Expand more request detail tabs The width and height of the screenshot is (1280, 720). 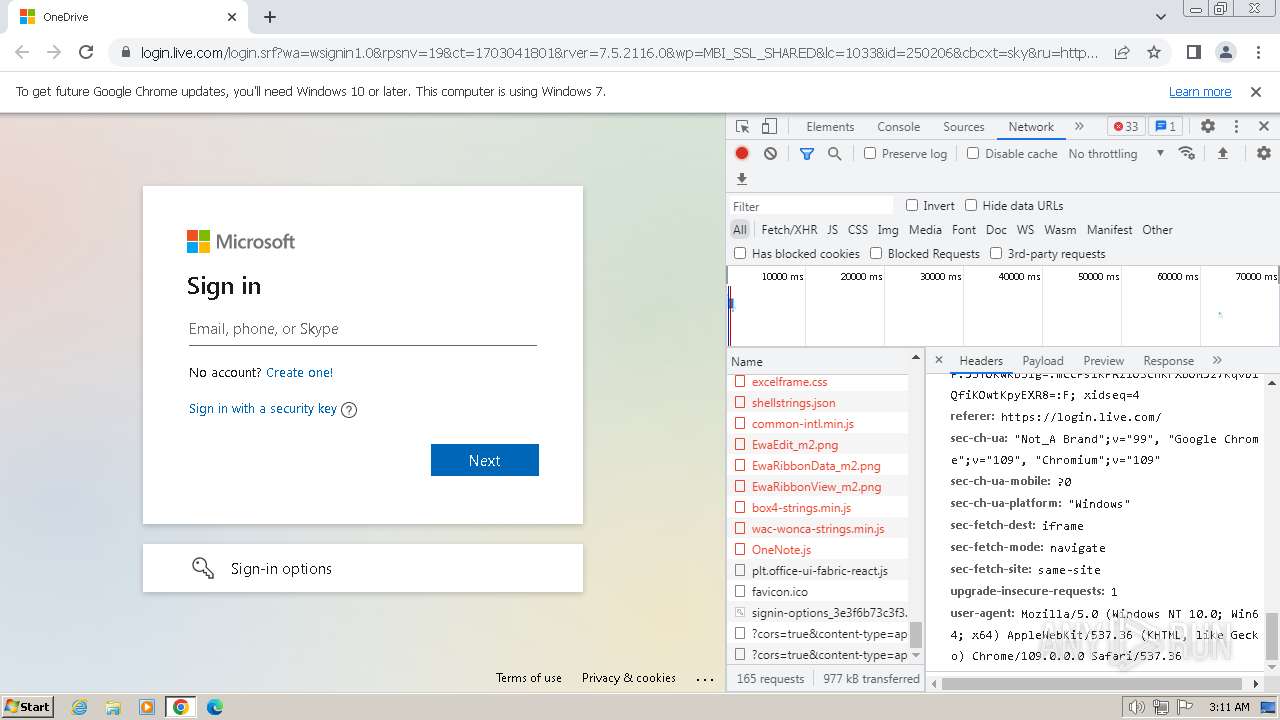point(1217,360)
